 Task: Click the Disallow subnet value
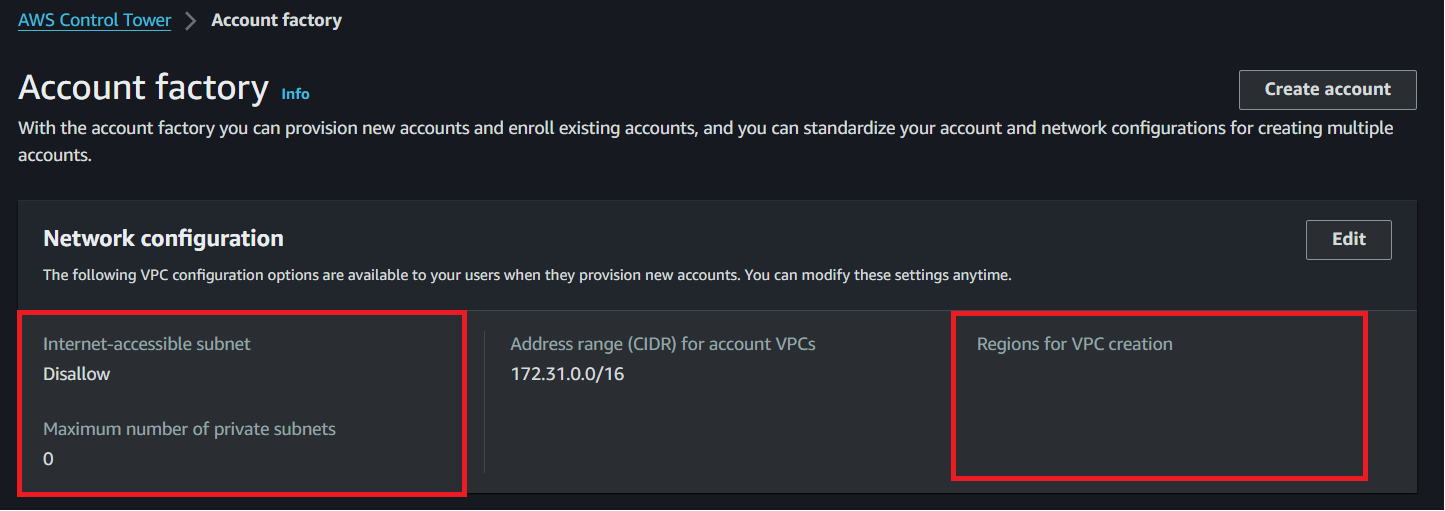(x=77, y=374)
